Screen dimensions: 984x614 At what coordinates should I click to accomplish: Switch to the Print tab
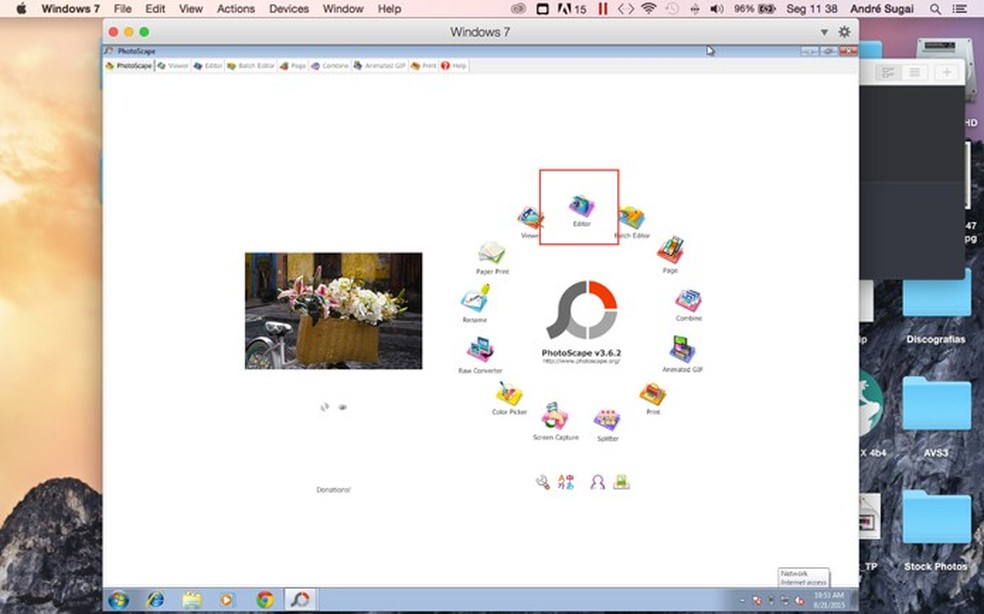pos(424,65)
